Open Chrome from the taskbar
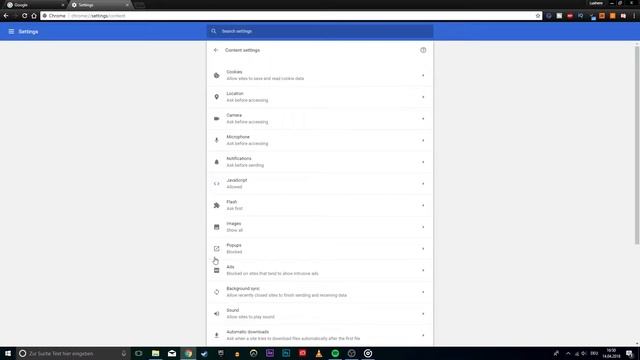This screenshot has height=360, width=640. (x=188, y=353)
